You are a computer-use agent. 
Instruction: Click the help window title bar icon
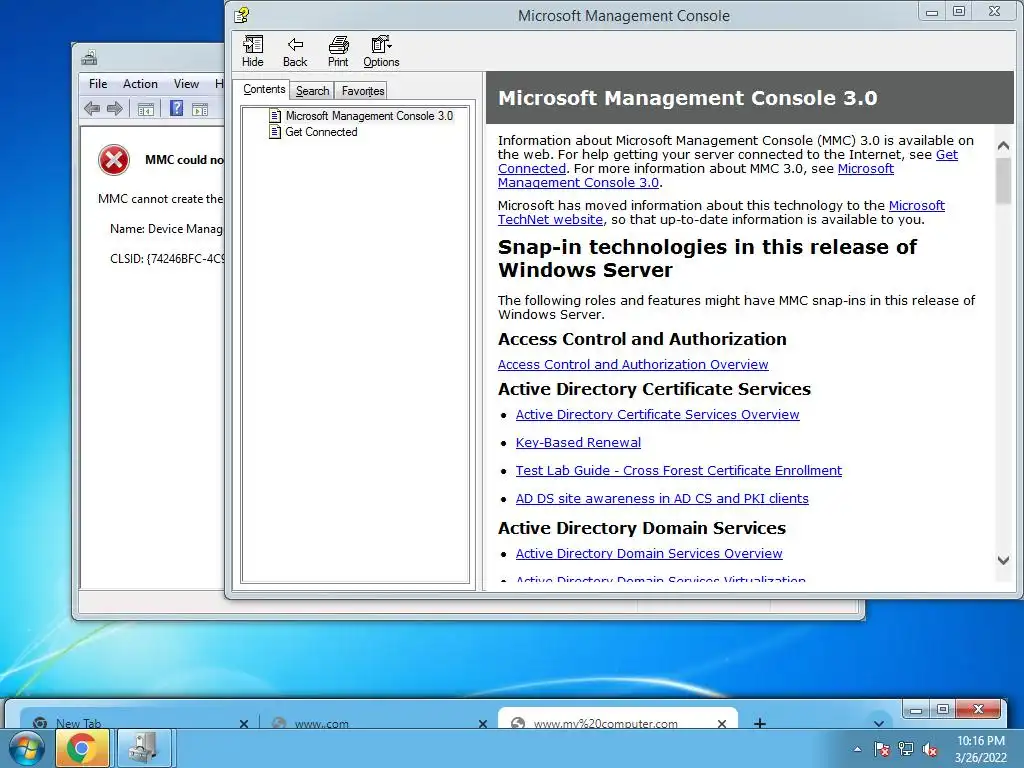[x=242, y=14]
